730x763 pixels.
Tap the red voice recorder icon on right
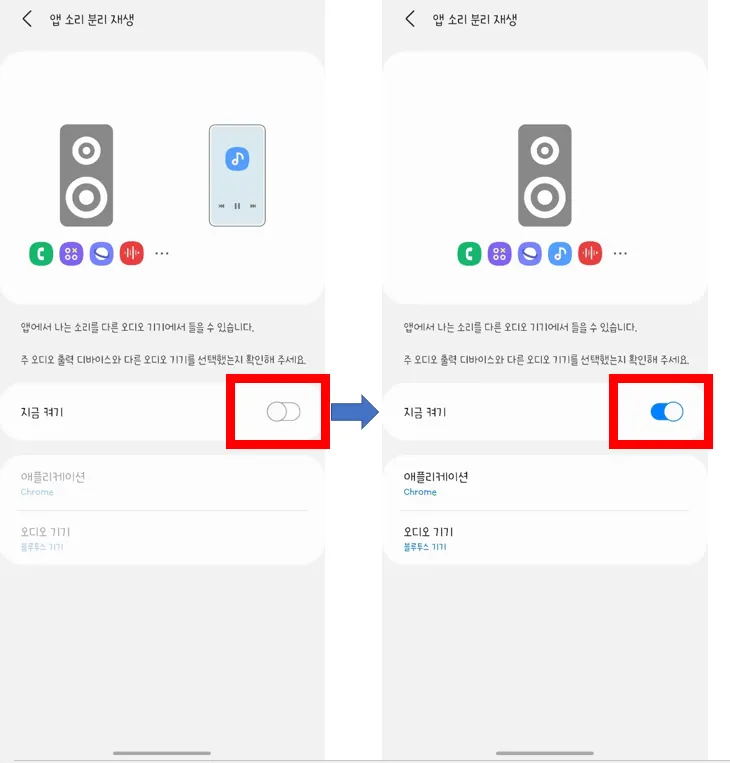coord(590,254)
